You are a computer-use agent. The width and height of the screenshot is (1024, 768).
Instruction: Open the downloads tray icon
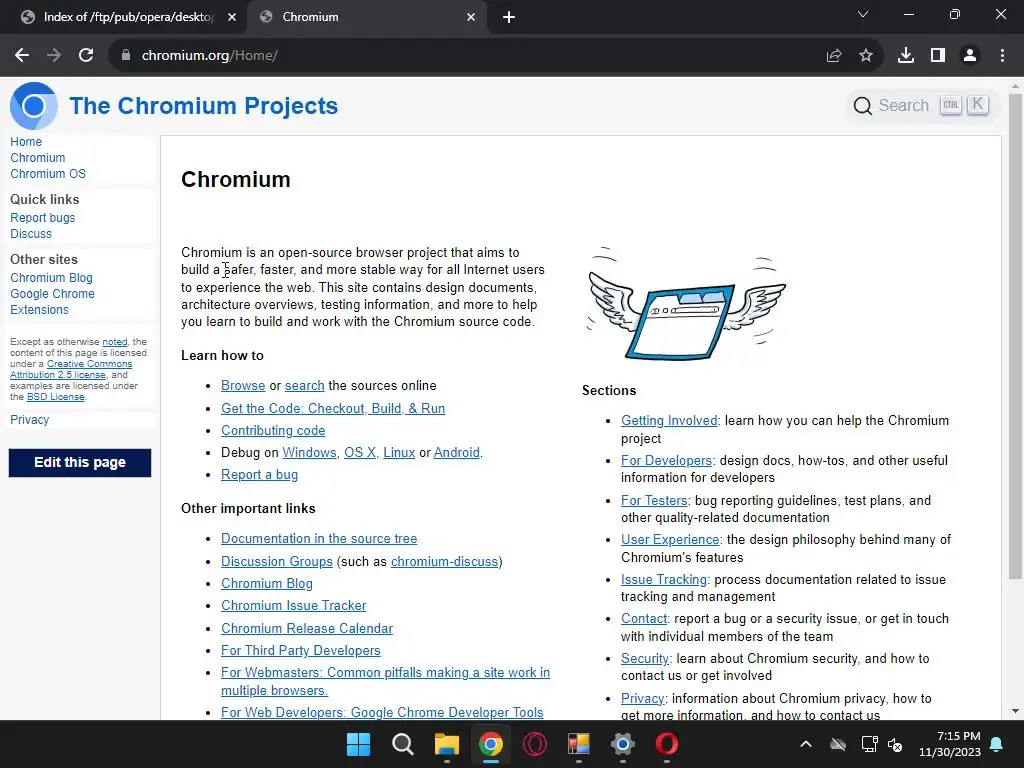(906, 56)
